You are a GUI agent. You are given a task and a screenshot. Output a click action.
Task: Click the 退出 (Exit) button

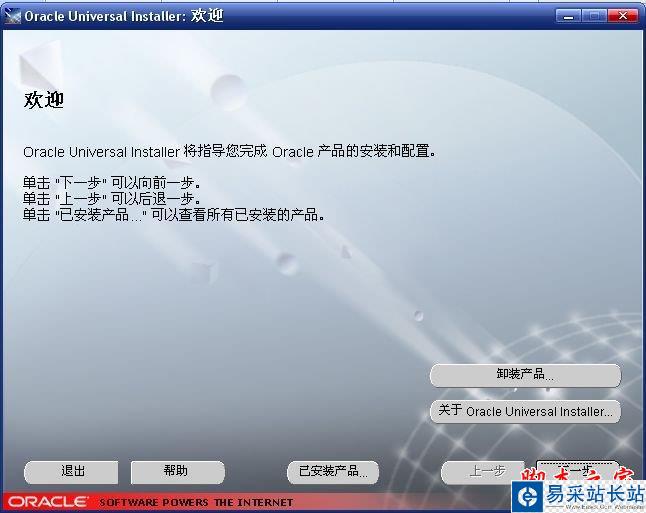click(71, 472)
